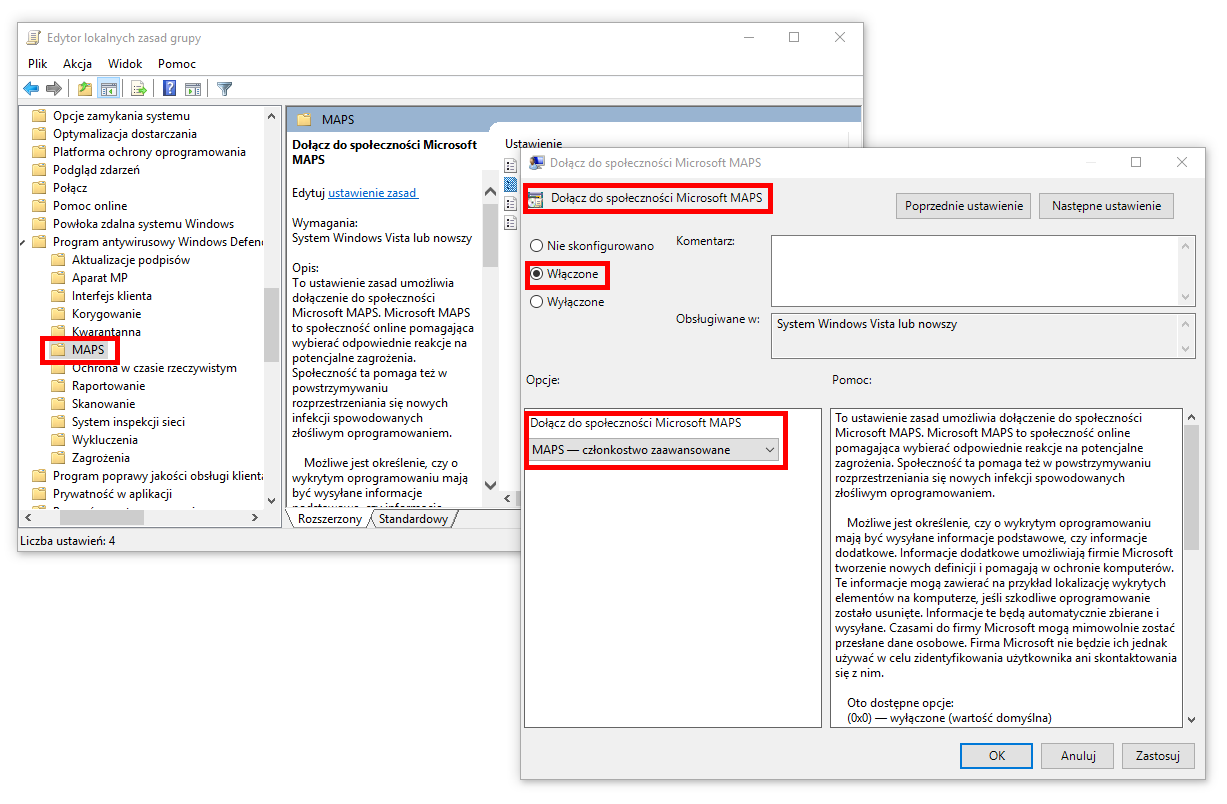Select Ochrona w czasie rzeczywistym

pyautogui.click(x=154, y=368)
